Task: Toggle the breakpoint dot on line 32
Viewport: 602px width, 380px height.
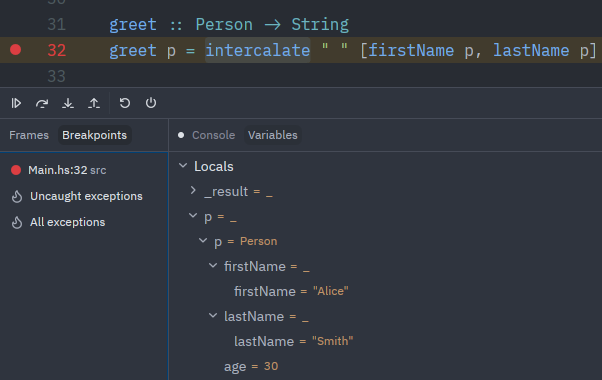Action: [16, 50]
